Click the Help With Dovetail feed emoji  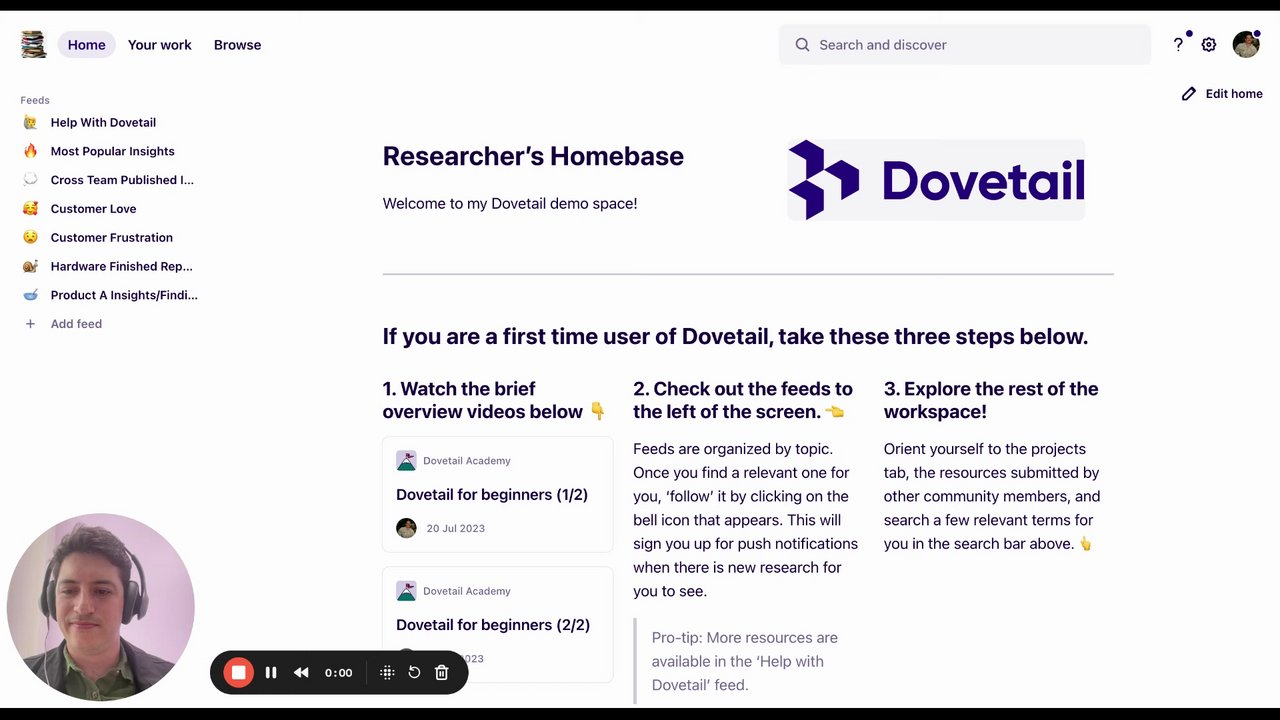click(x=30, y=122)
